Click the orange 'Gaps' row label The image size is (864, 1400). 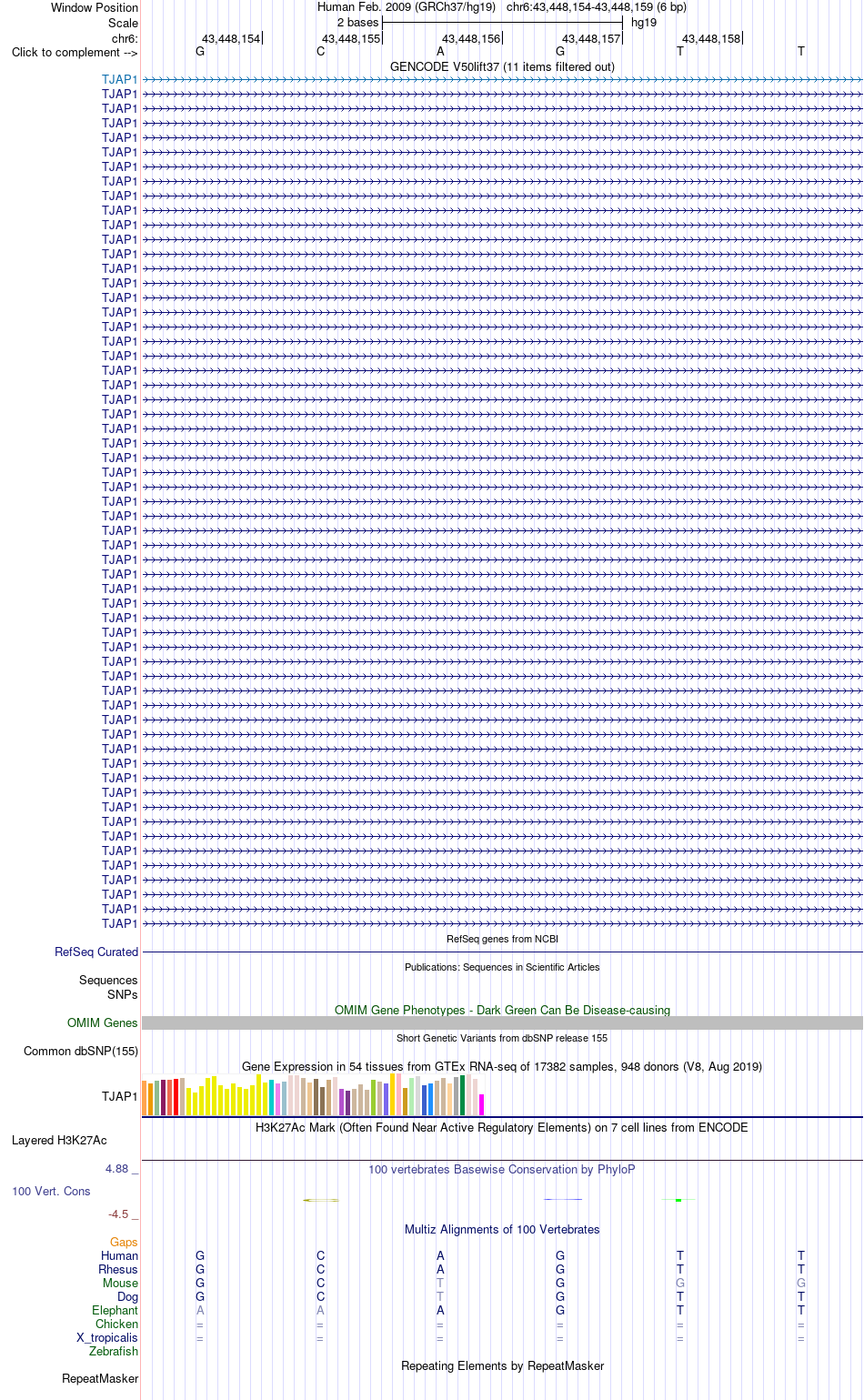124,1242
